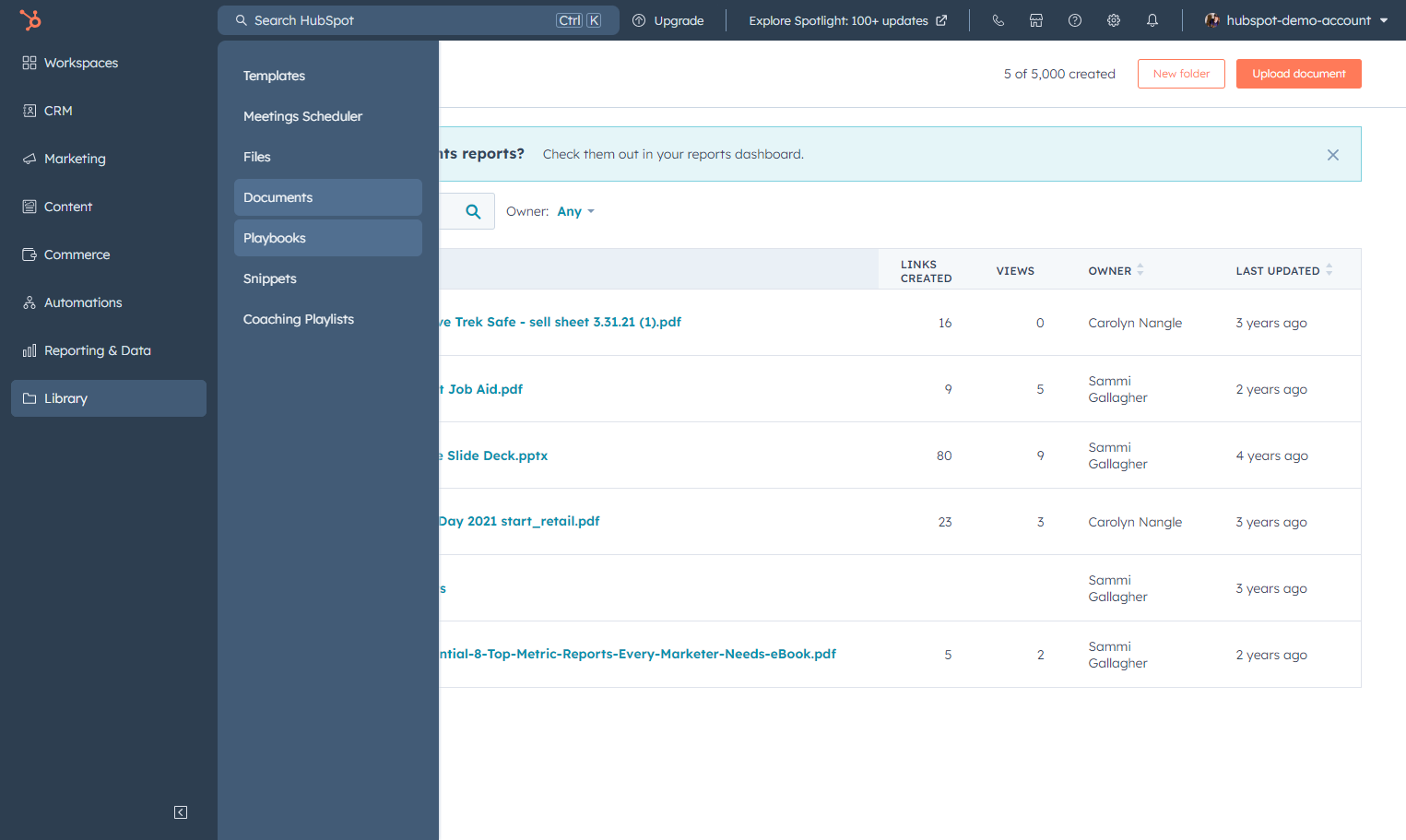Viewport: 1406px width, 840px height.
Task: Open the calling phone icon
Action: (x=998, y=20)
